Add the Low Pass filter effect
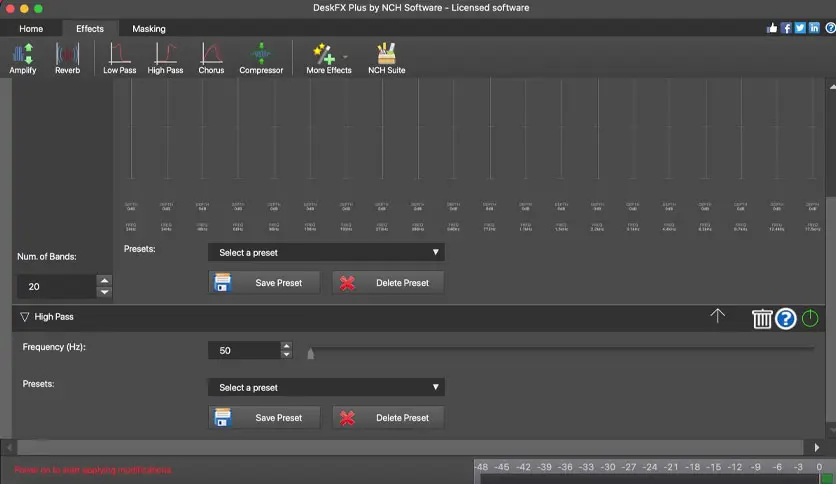 pyautogui.click(x=119, y=58)
